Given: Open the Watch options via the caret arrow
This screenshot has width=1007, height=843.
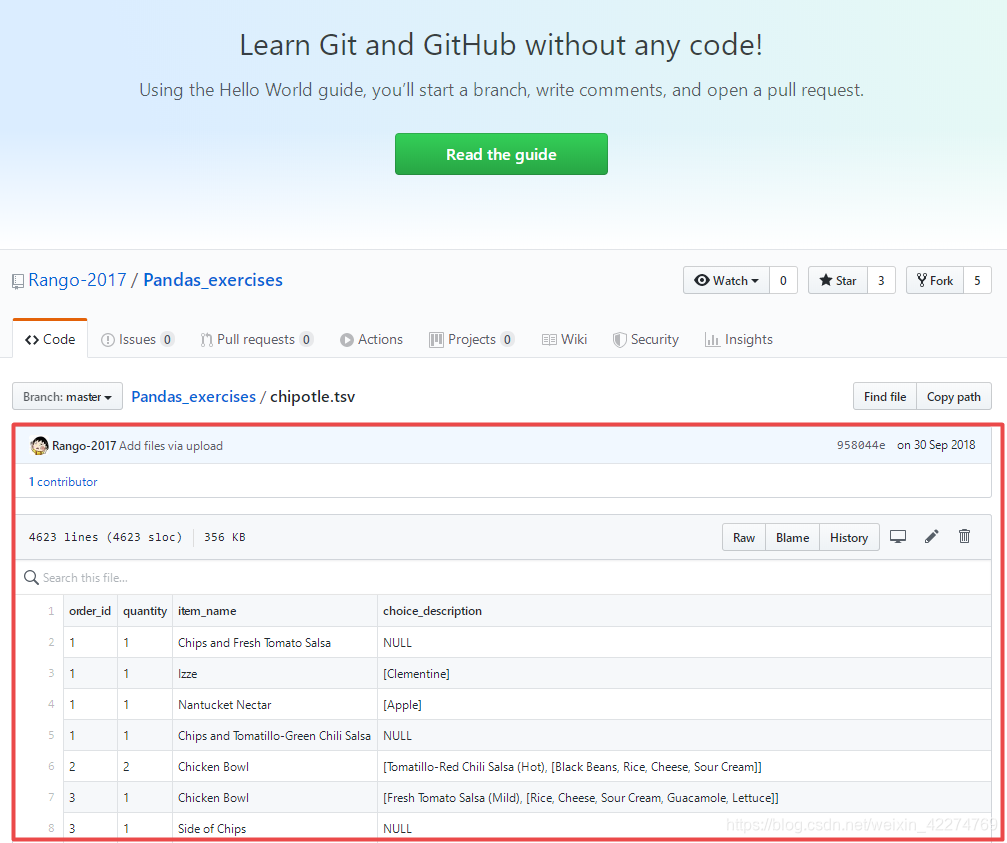Looking at the screenshot, I should [x=753, y=280].
